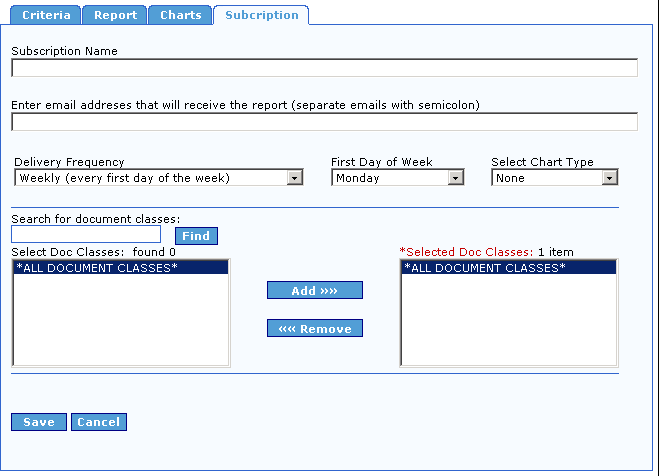Viewport: 659px width, 476px height.
Task: Click the document classes search box
Action: pos(85,235)
